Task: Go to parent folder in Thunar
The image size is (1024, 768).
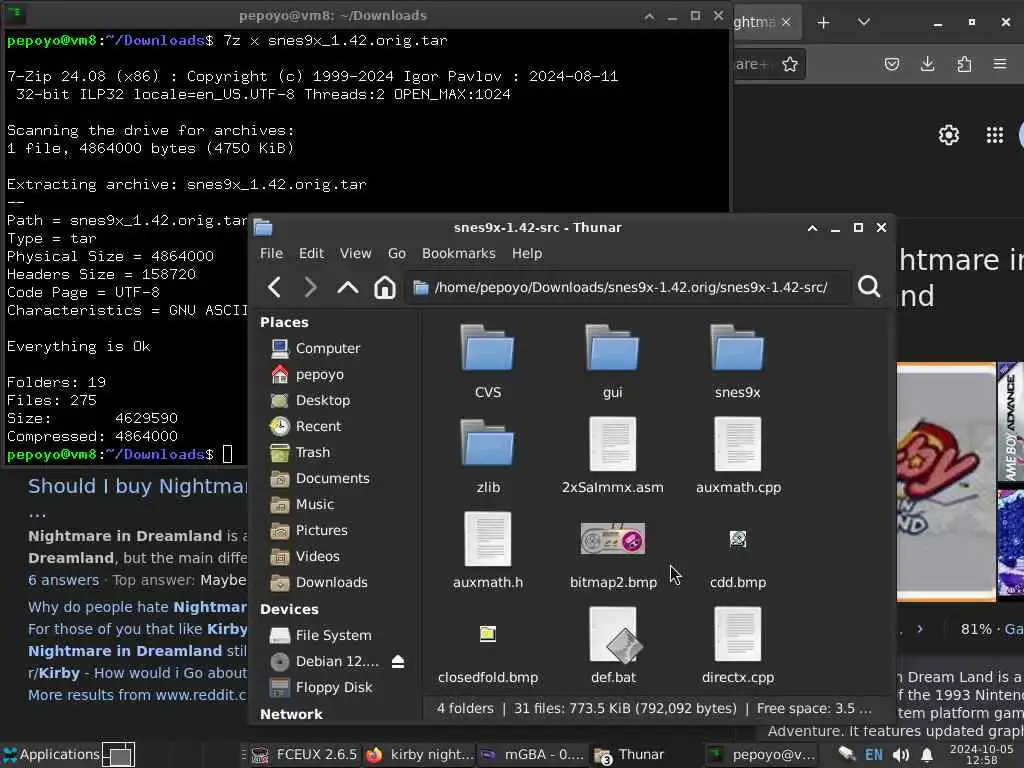Action: point(347,287)
